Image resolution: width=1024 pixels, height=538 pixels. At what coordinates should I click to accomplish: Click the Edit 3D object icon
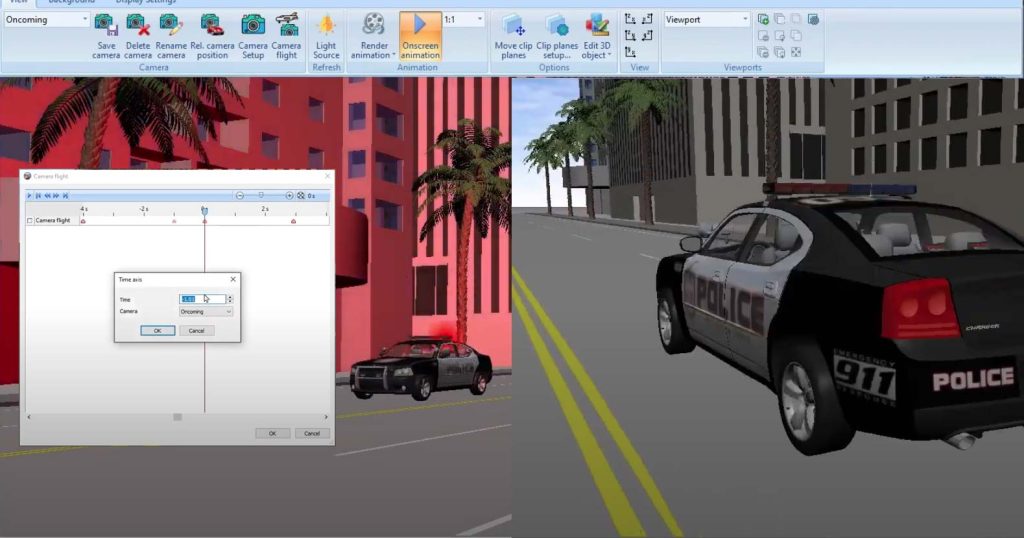[x=597, y=26]
